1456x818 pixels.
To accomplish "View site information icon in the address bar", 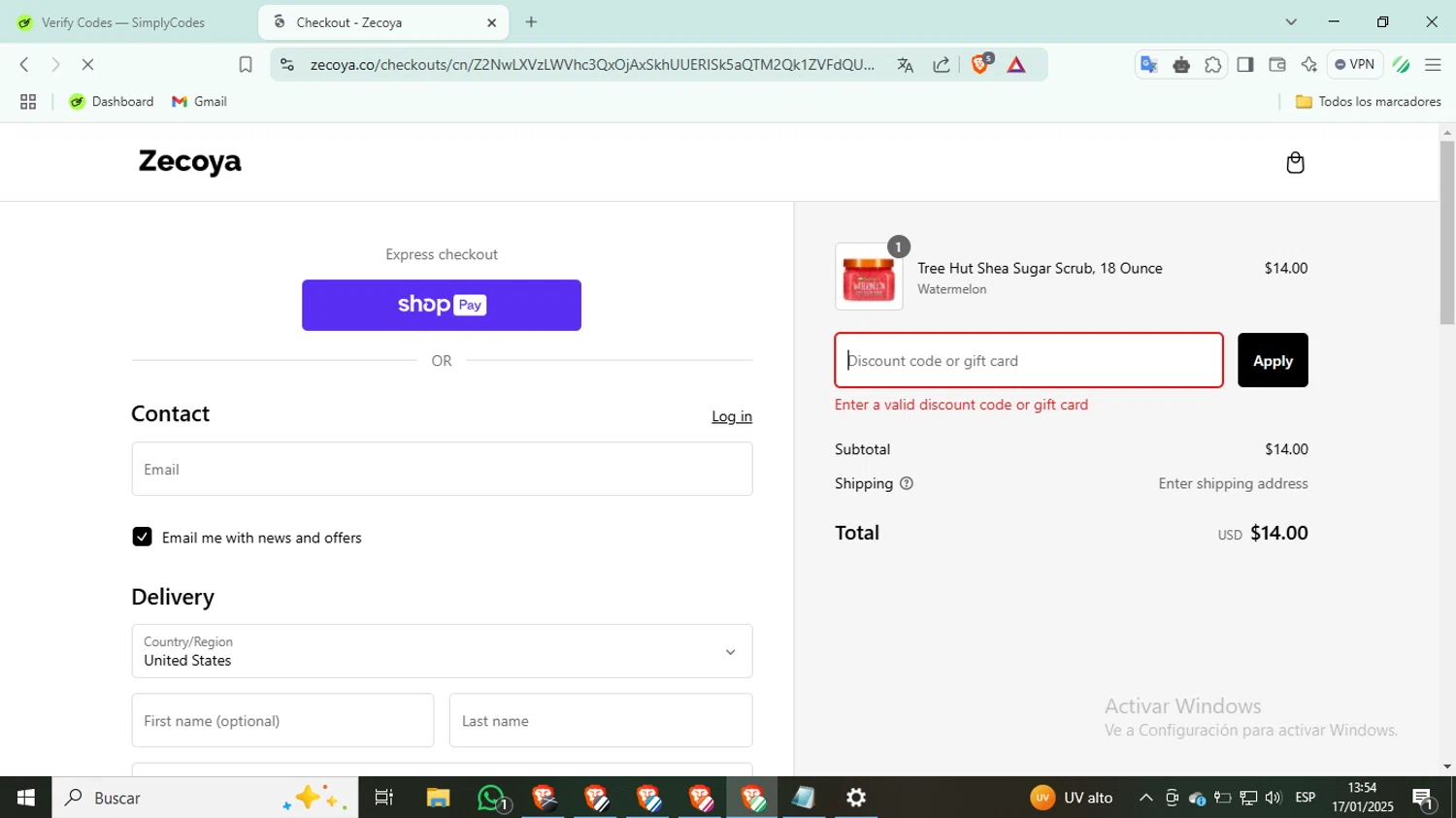I will coord(286,65).
